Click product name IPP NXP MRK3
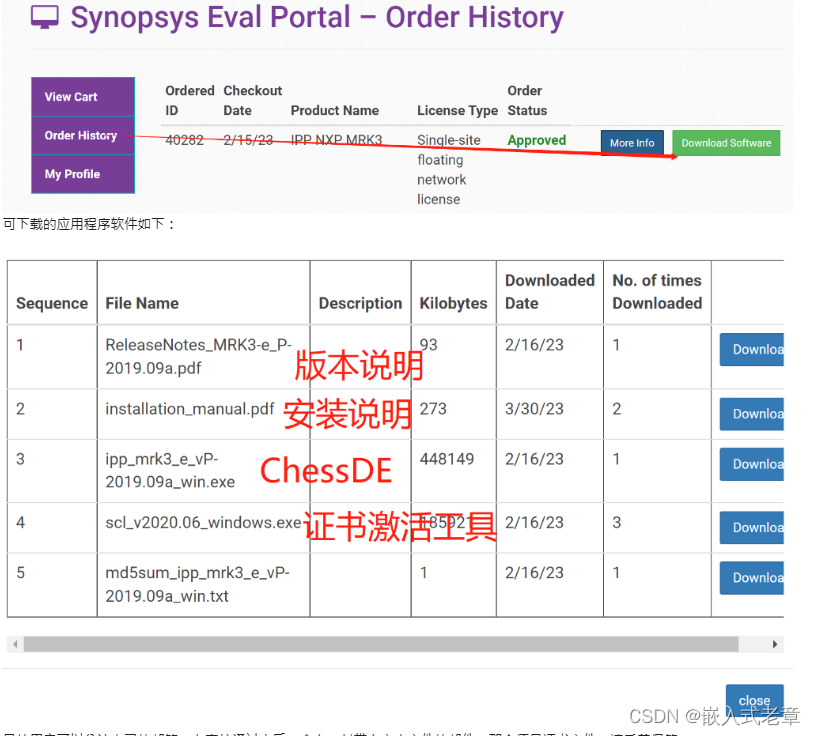Viewport: 816px width, 736px height. (336, 140)
